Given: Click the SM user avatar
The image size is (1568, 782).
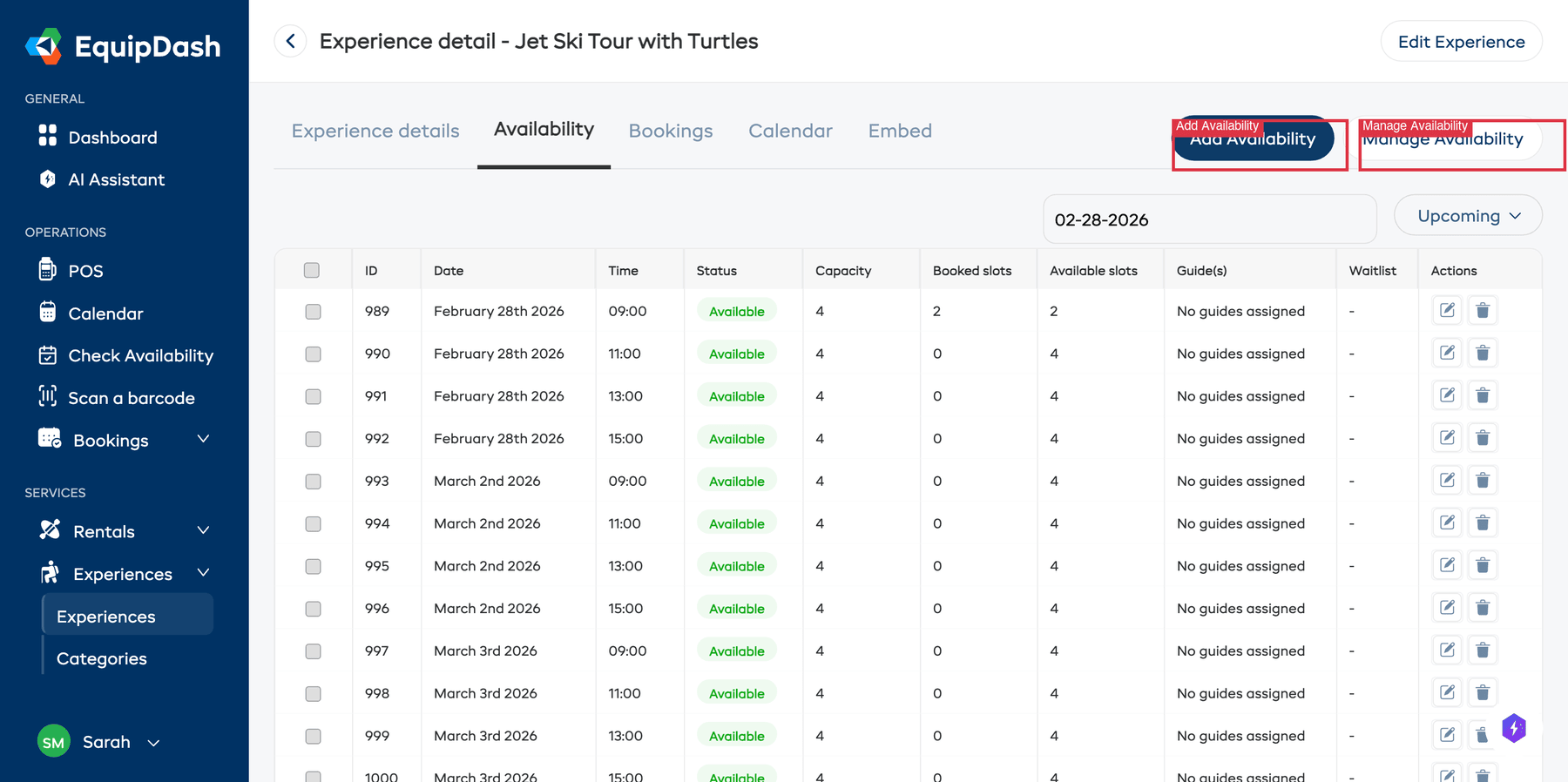Looking at the screenshot, I should click(x=54, y=742).
